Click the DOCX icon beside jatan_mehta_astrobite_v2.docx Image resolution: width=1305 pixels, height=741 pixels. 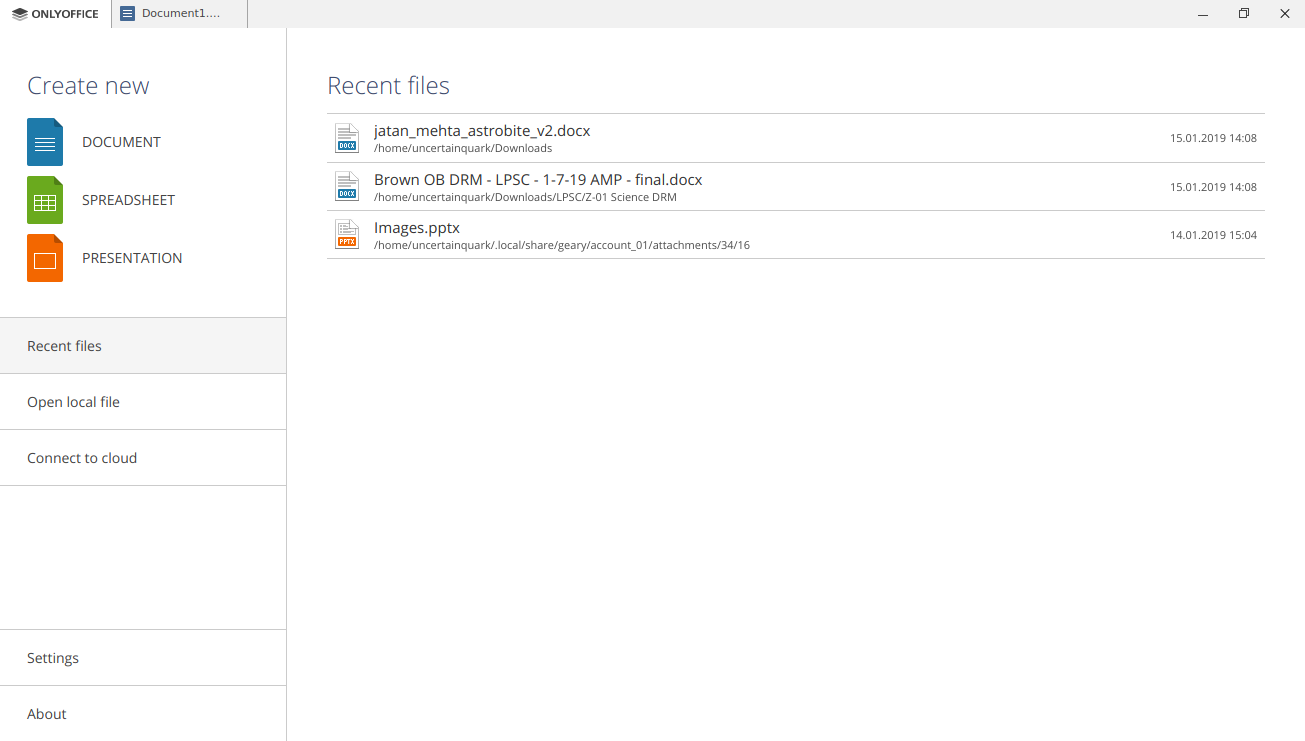346,138
